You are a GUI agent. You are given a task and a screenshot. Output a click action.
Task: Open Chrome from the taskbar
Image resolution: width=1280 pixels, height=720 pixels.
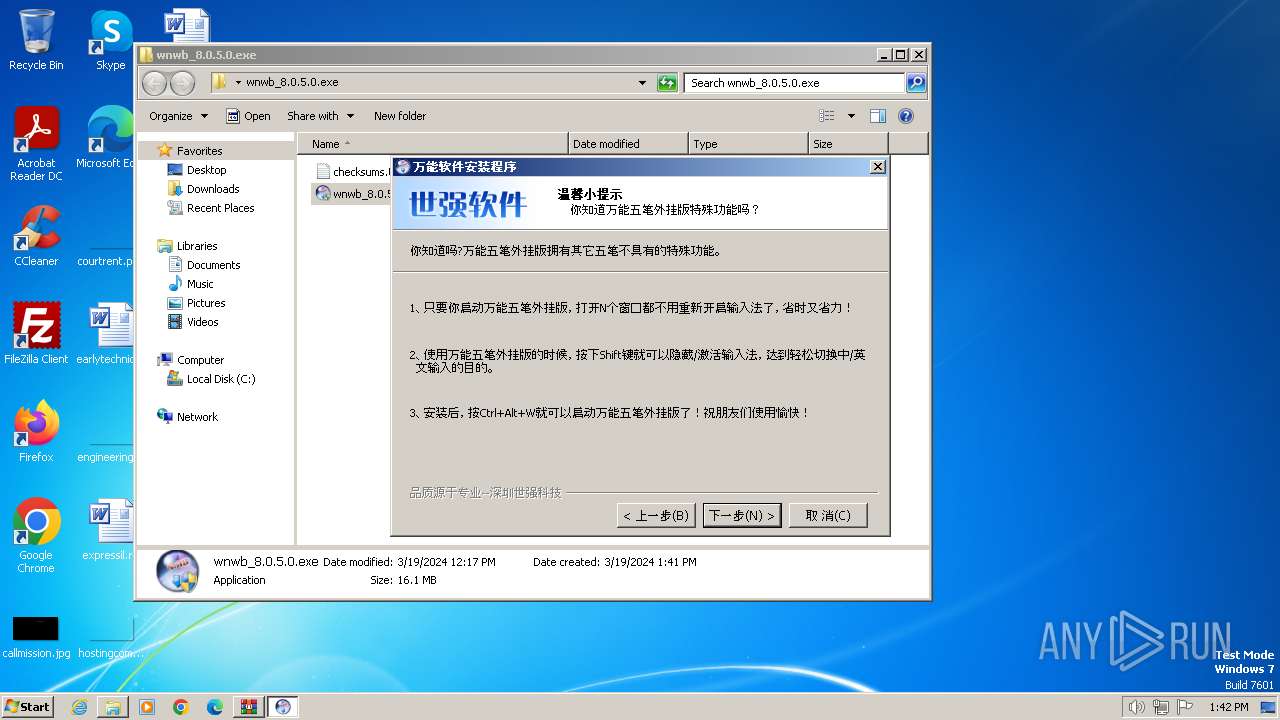pos(181,707)
